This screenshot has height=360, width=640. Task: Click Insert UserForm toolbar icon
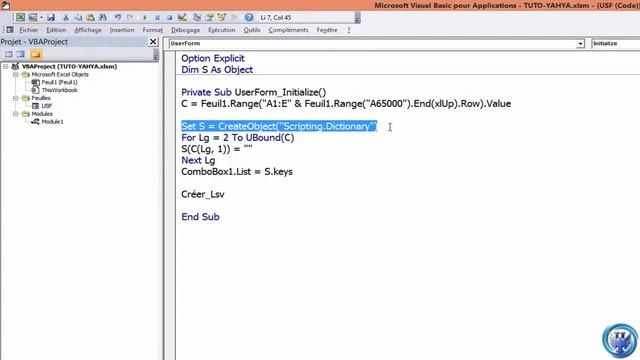[33, 18]
